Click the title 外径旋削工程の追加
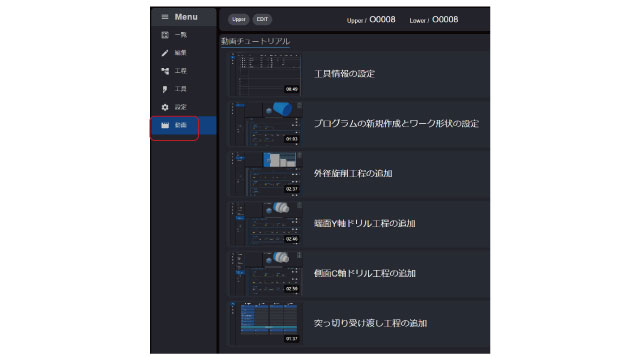640x360 pixels. coord(353,173)
